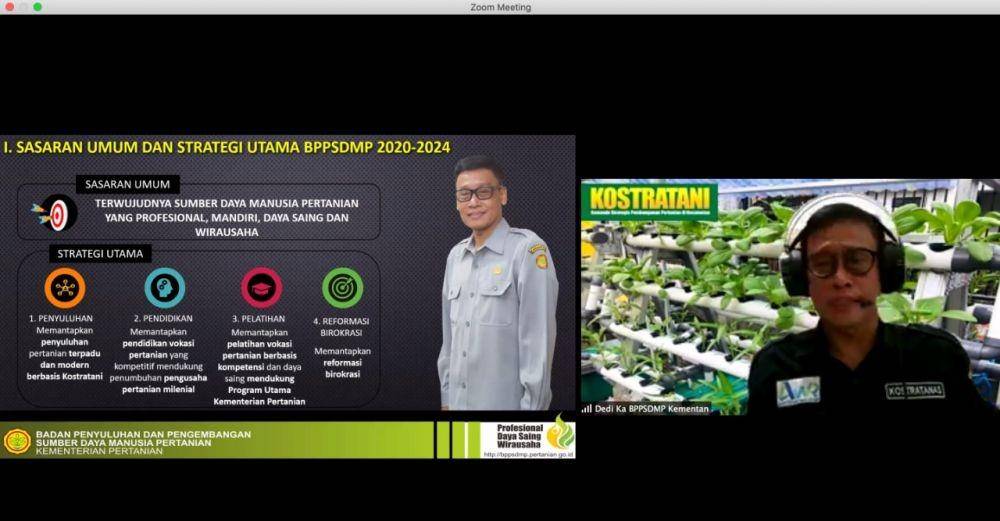Screen dimensions: 1000x521
Task: Click "Kementerian Pertanian" text under Pelatihan
Action: click(x=259, y=402)
